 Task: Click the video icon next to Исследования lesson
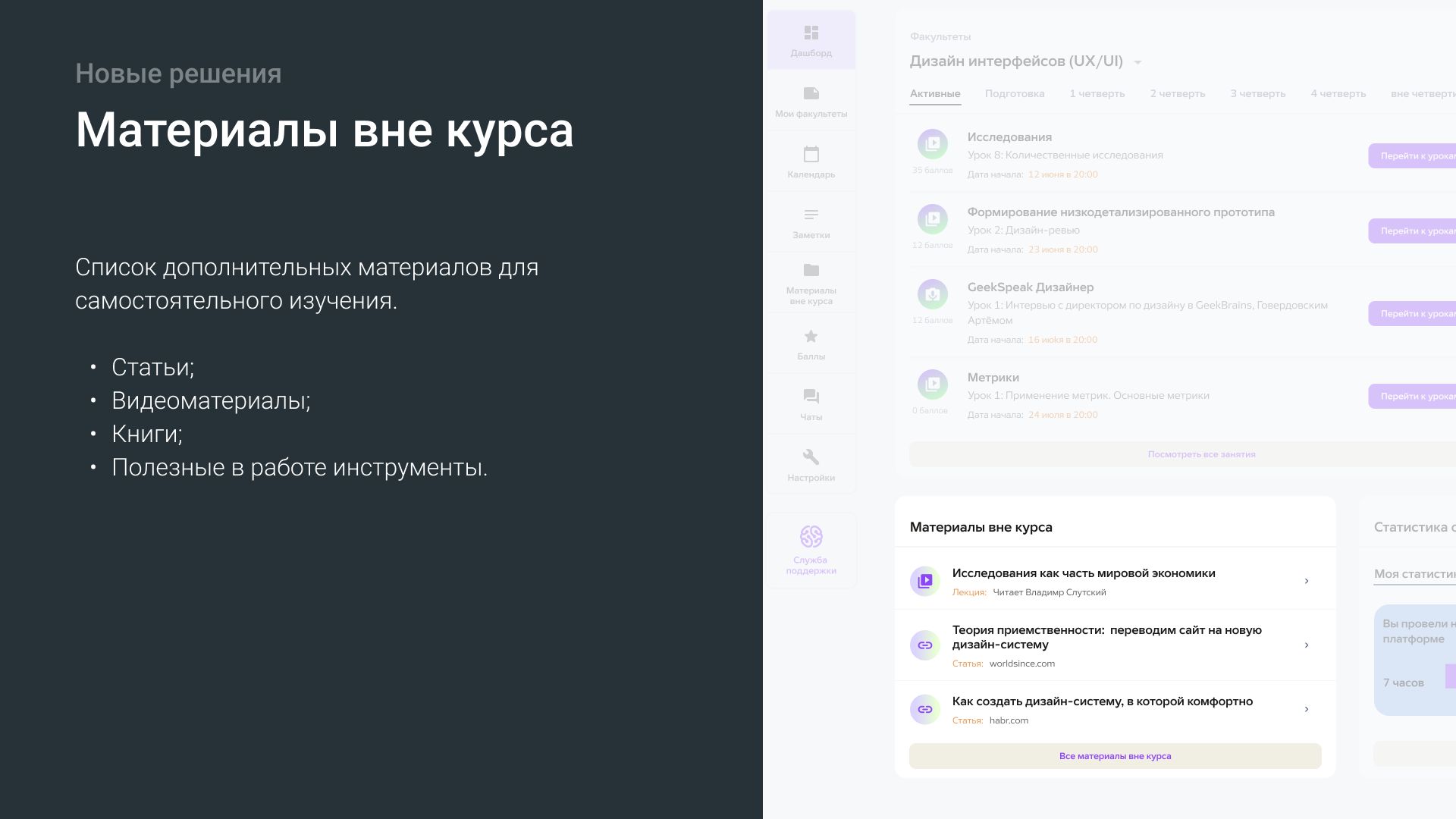click(x=932, y=143)
